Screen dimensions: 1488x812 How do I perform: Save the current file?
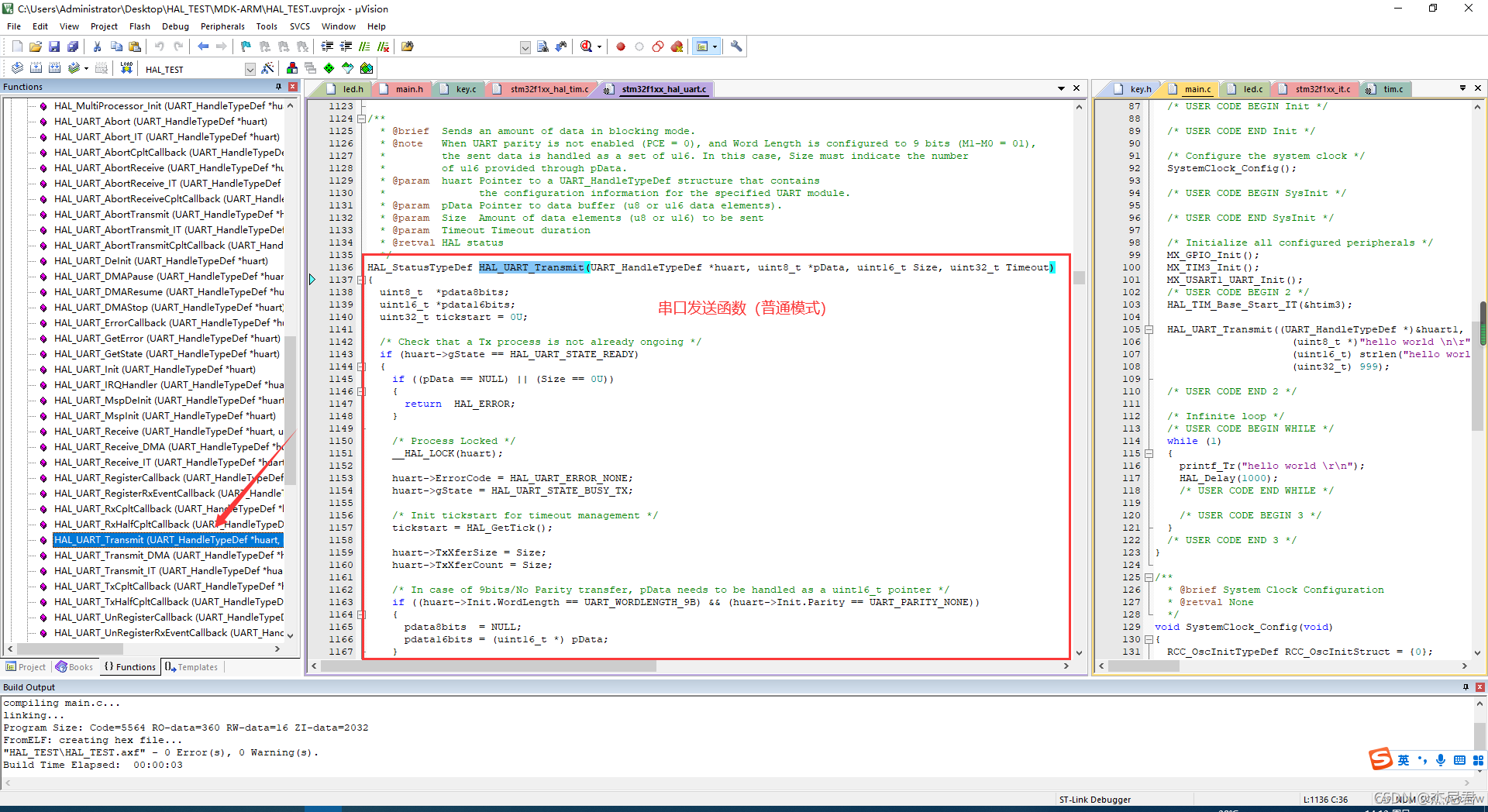(54, 46)
